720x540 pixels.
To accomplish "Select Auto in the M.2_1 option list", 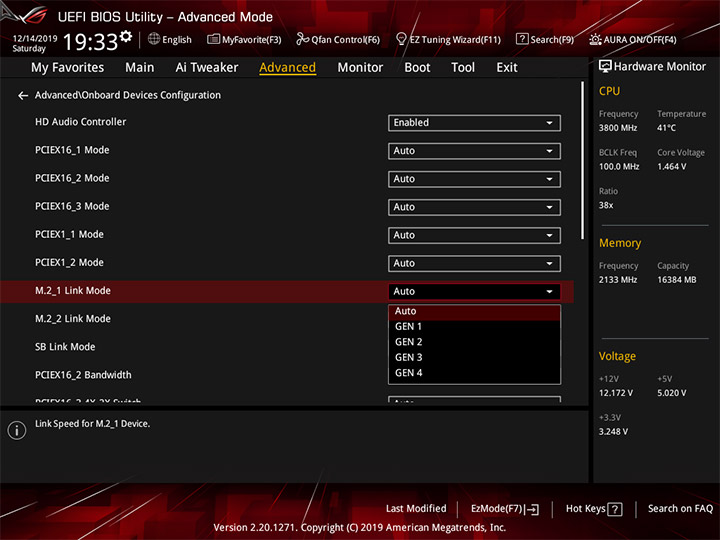I will [474, 312].
